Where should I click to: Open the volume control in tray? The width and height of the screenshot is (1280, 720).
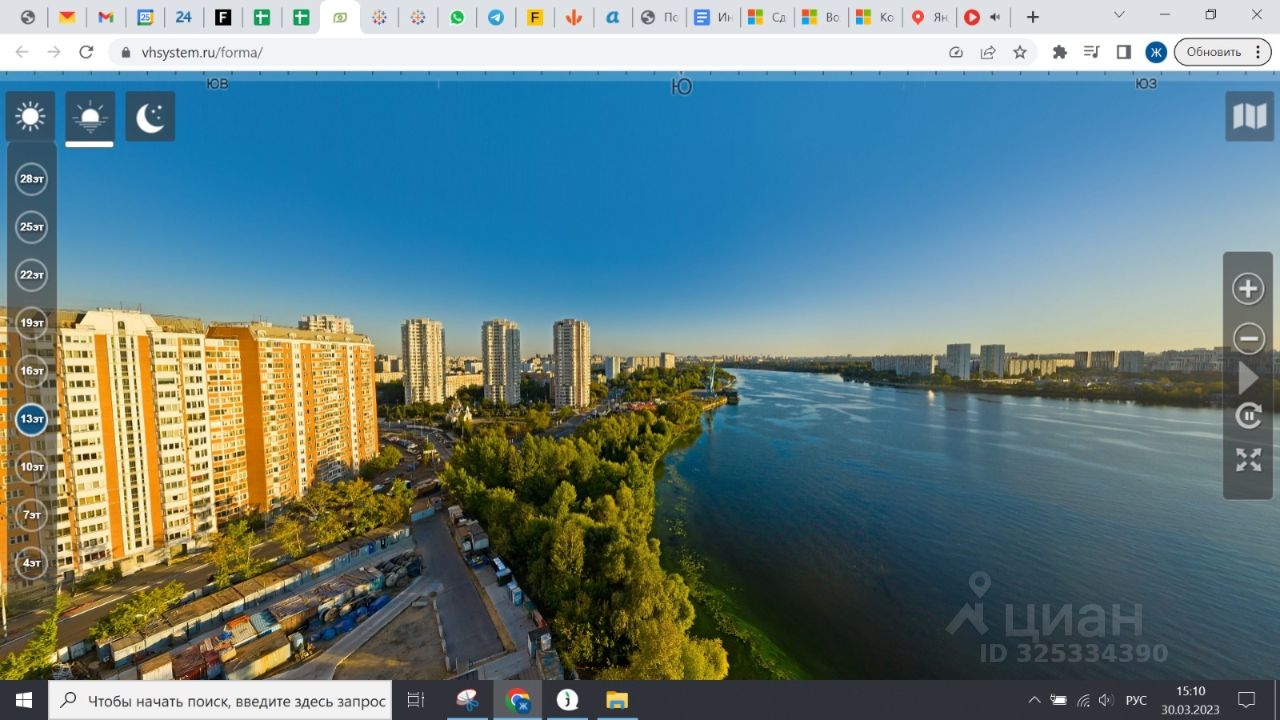[x=1106, y=700]
